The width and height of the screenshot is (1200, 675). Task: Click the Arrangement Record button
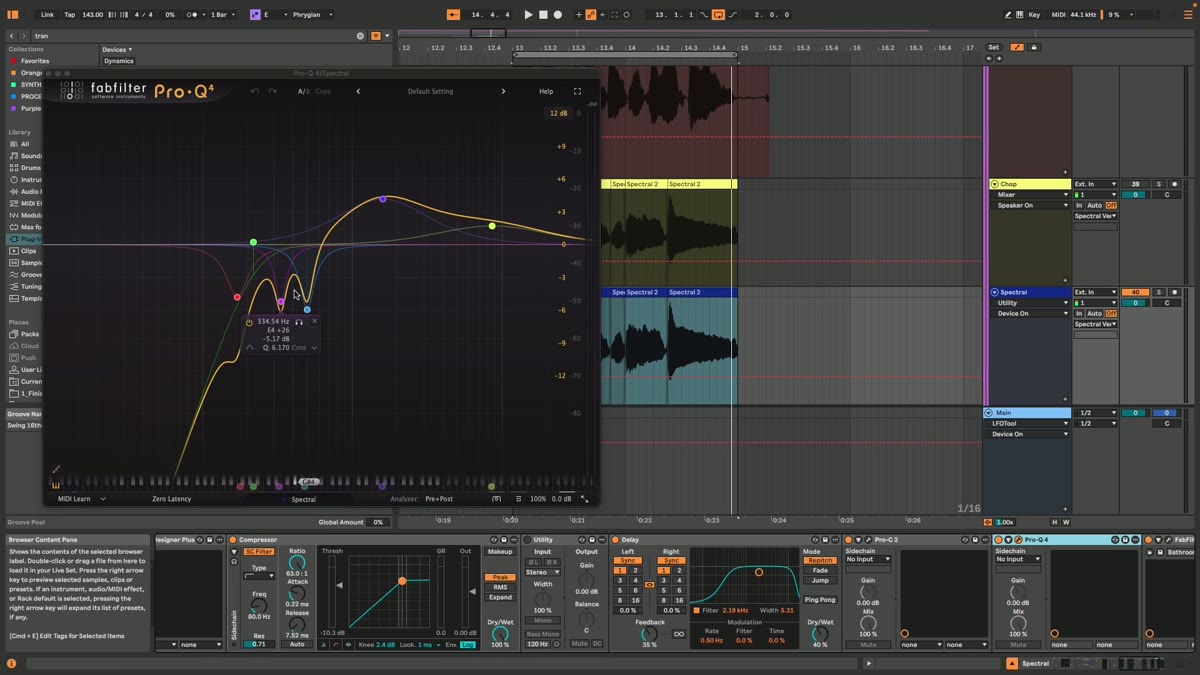pos(558,15)
